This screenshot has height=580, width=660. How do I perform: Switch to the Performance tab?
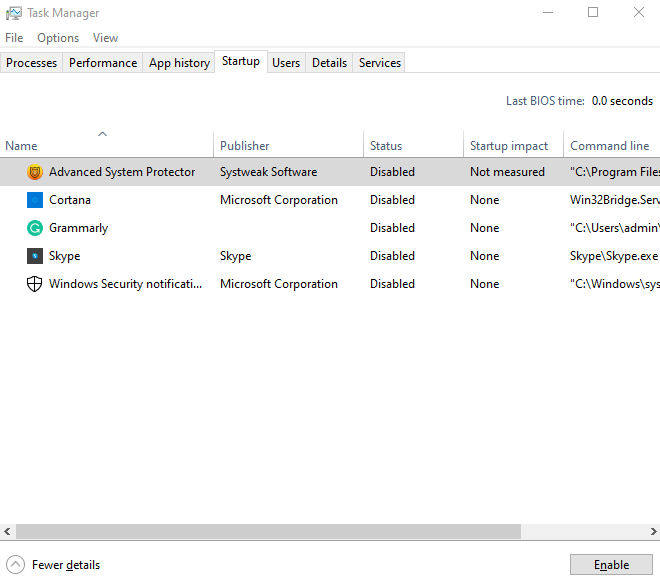pos(103,63)
